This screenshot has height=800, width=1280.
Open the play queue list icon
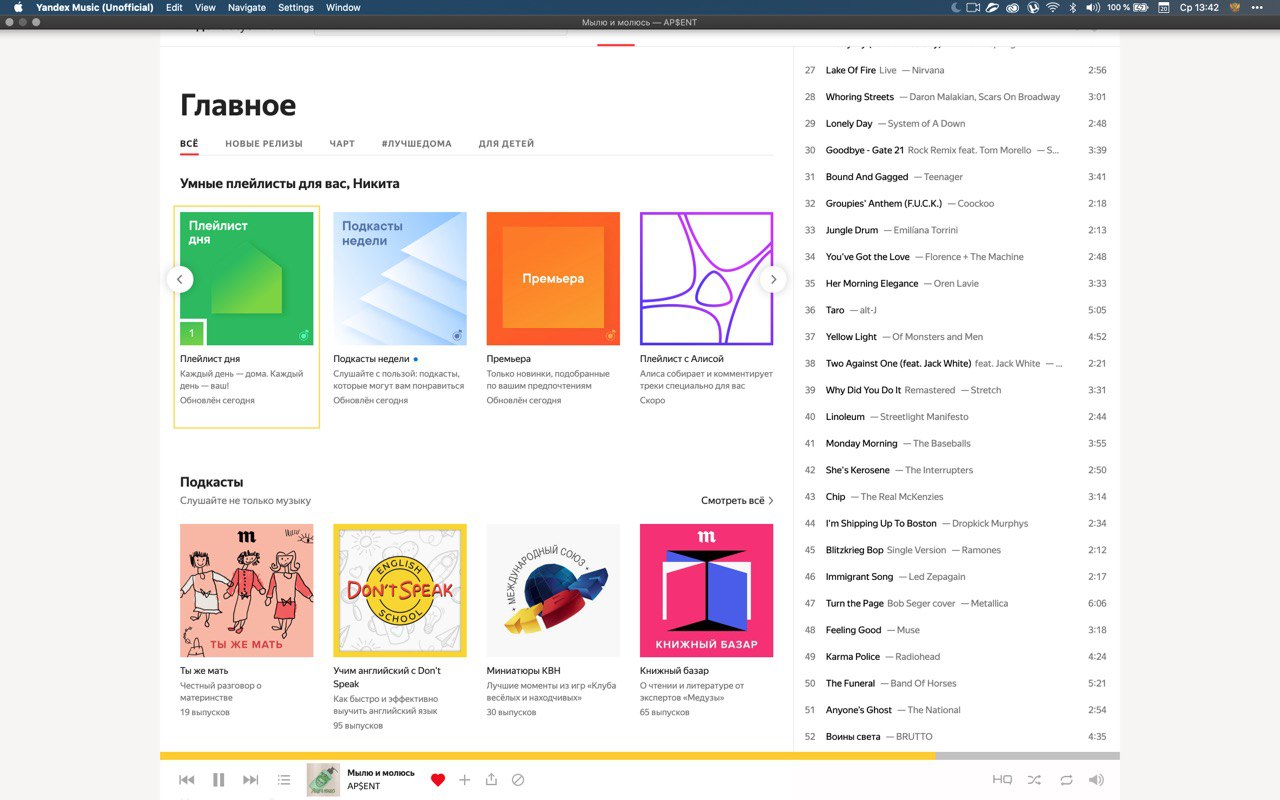click(284, 780)
